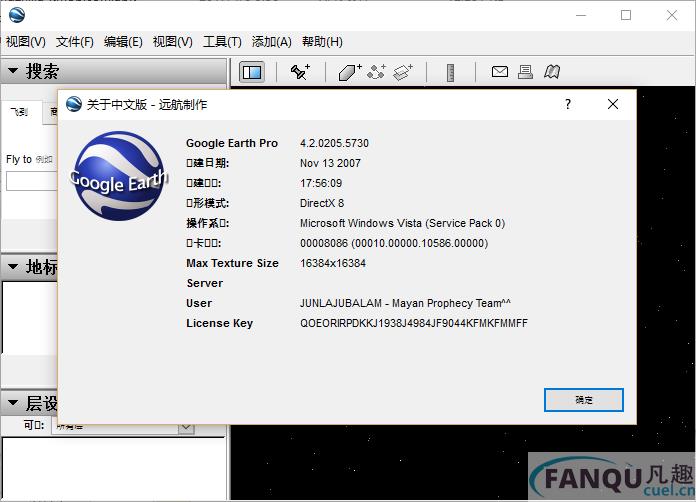696x502 pixels.
Task: Open the 编辑(E) menu
Action: [x=123, y=42]
